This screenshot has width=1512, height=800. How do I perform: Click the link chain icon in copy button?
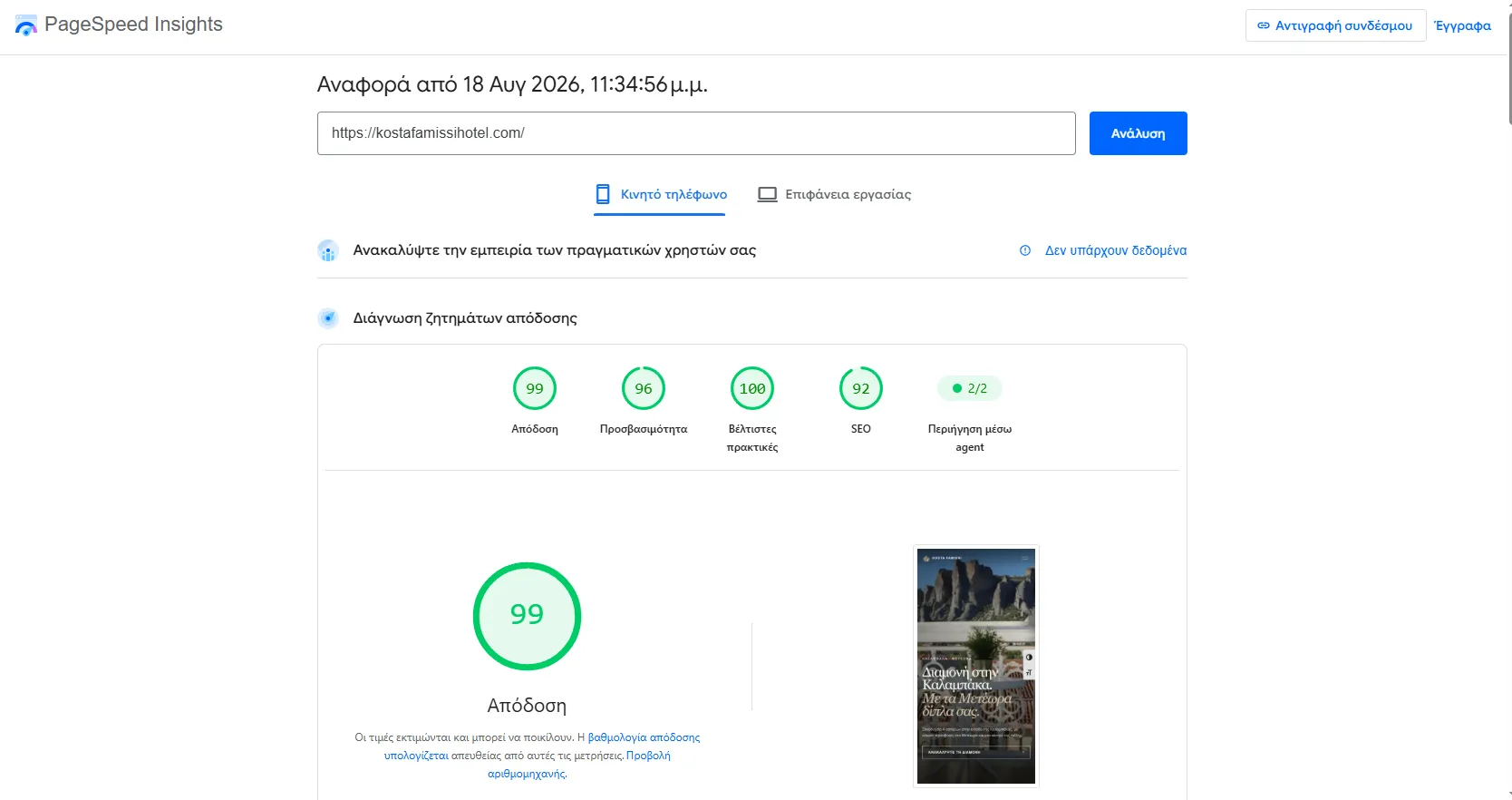(1264, 25)
